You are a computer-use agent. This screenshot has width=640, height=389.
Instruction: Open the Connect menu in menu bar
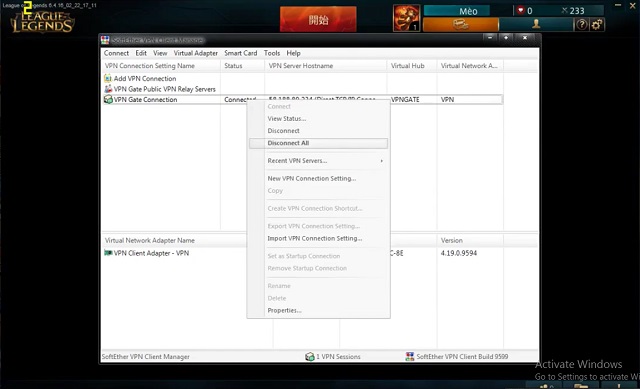coord(116,53)
